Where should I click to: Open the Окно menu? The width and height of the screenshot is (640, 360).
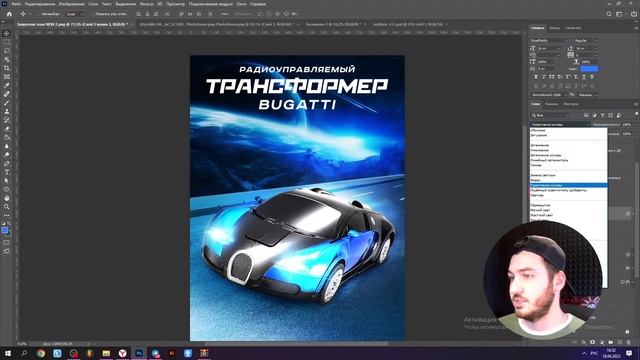(x=241, y=4)
